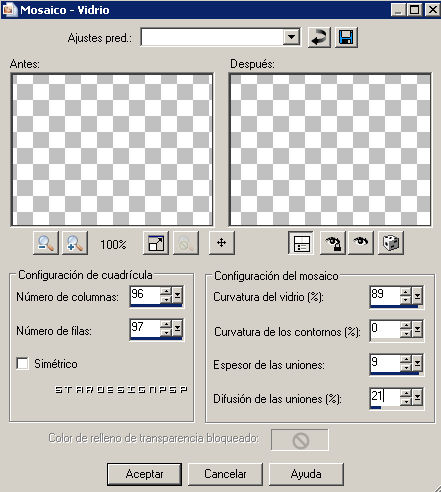Click the show/hide previews panel icon

click(301, 243)
